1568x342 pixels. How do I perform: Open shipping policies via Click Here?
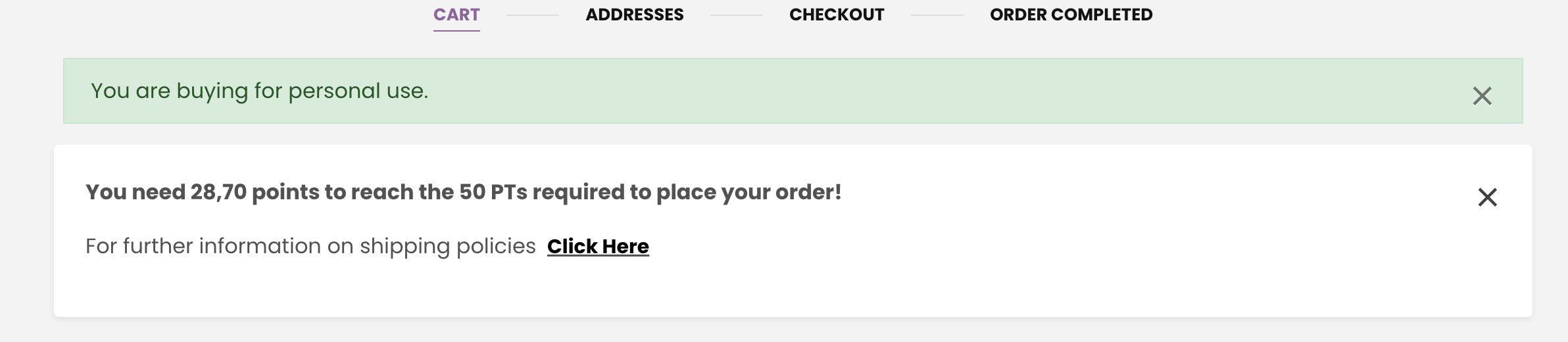[598, 246]
